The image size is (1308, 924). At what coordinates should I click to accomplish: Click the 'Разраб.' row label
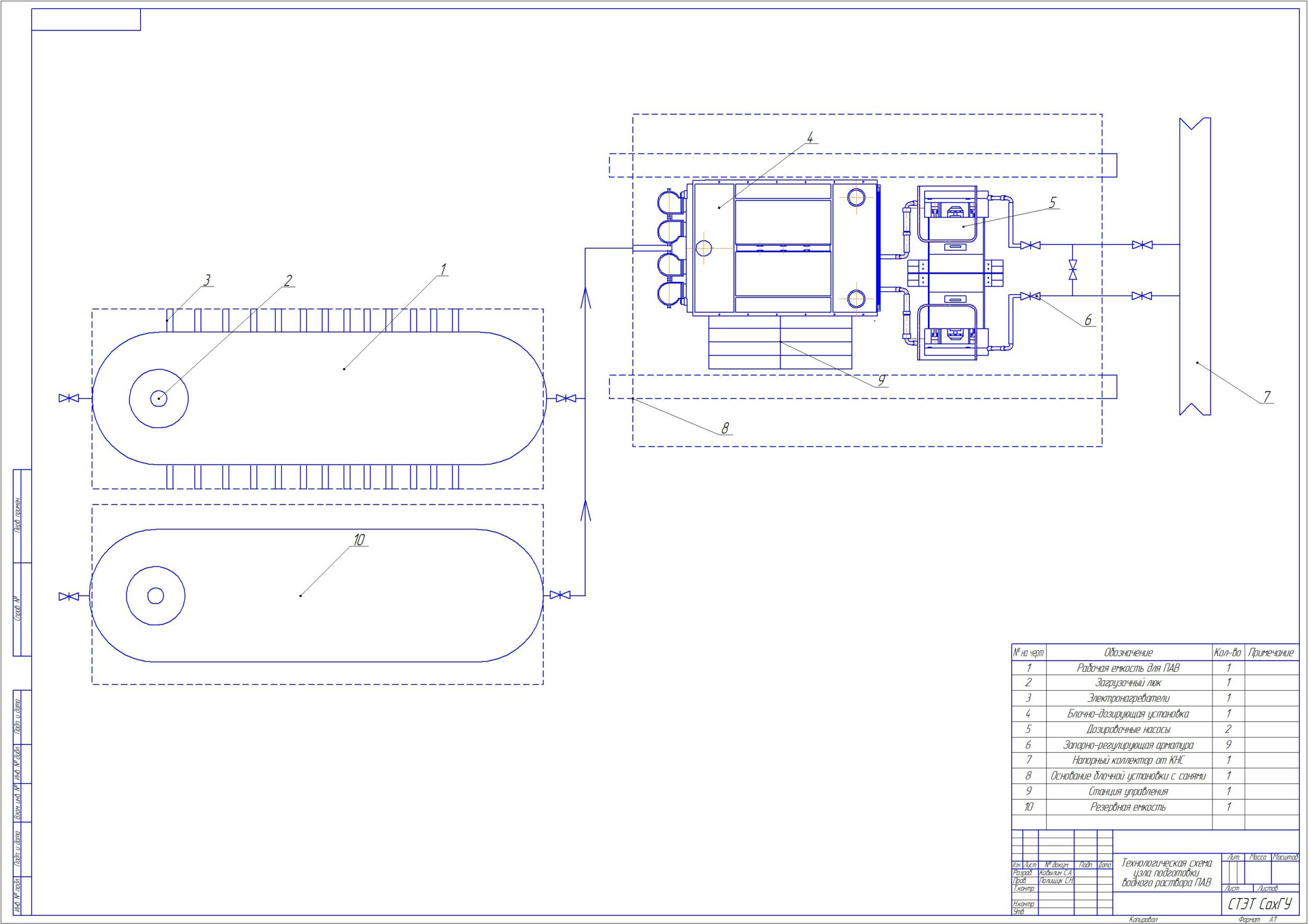1021,873
